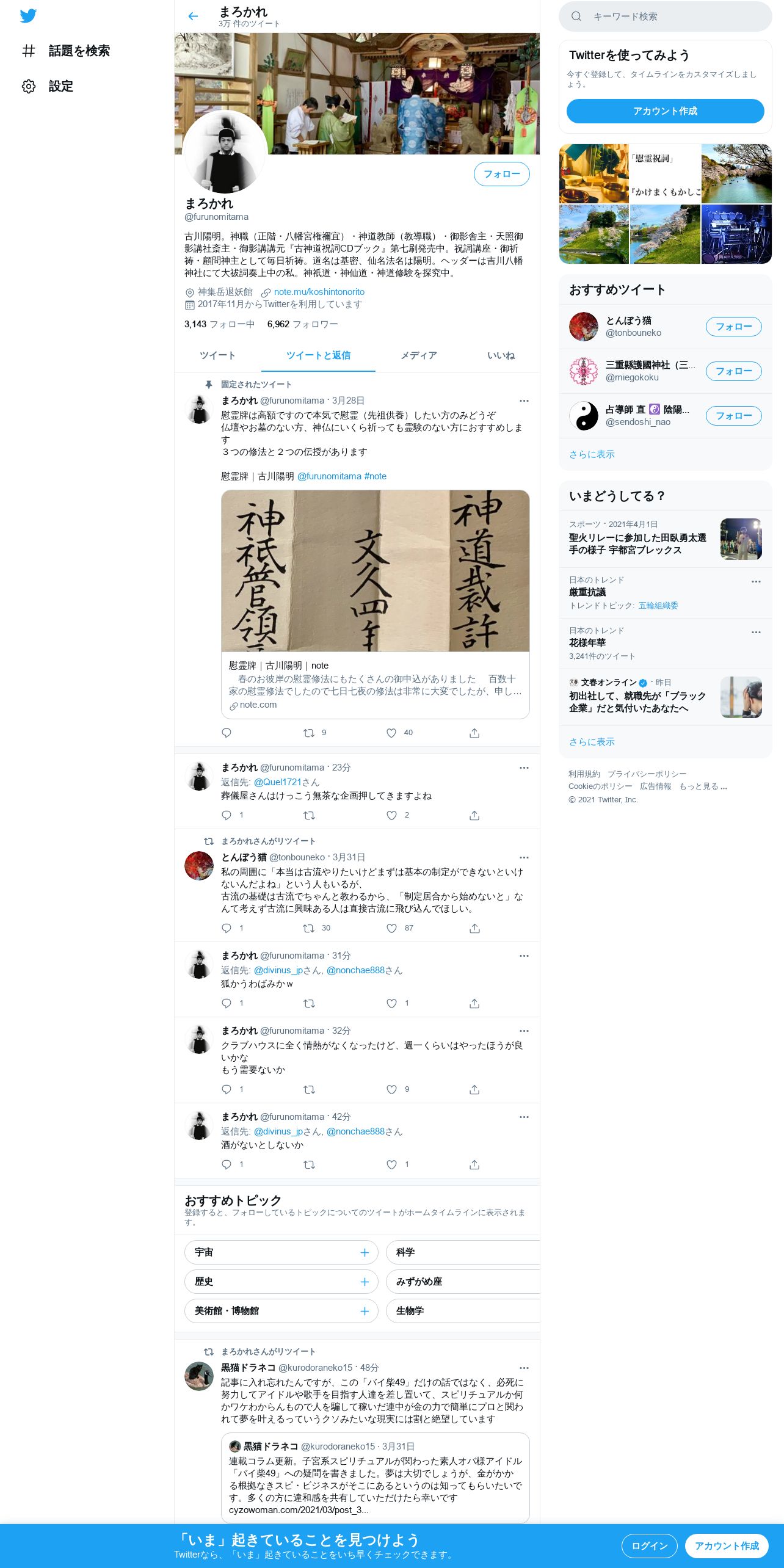Viewport: 784px width, 1568px height.
Task: Switch to the メディア tab
Action: tap(418, 355)
